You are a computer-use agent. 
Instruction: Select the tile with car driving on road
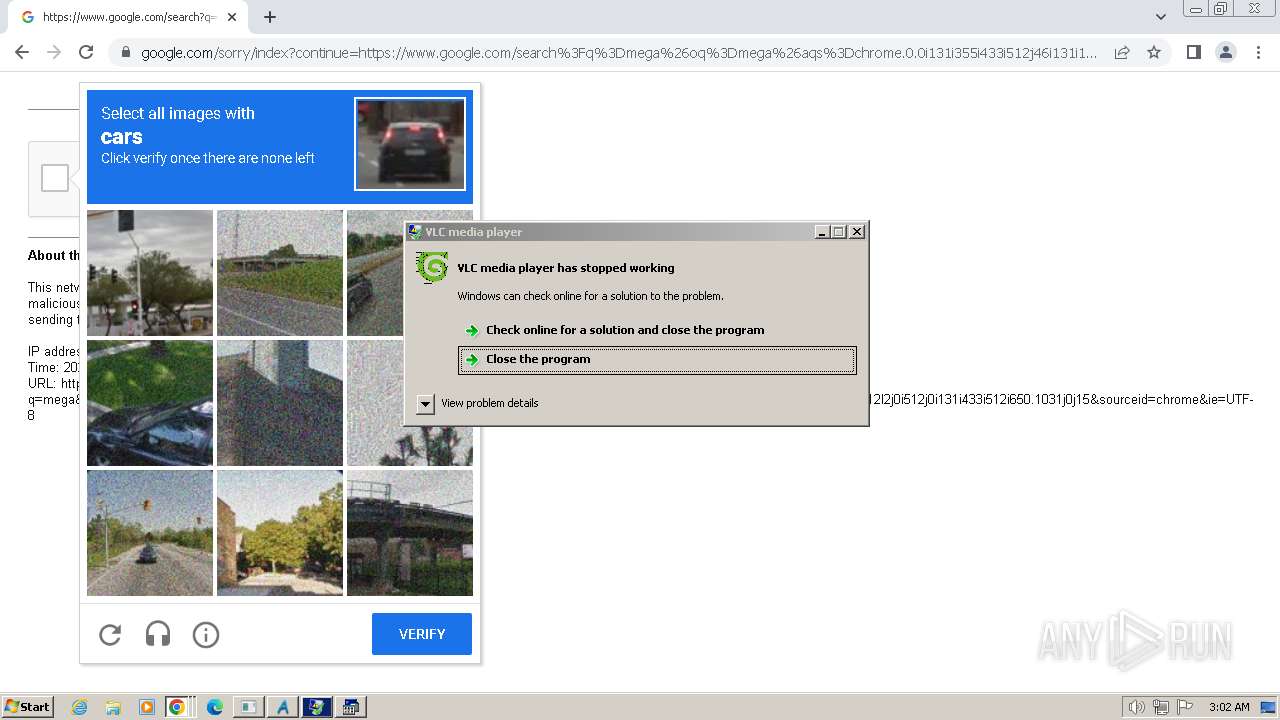(150, 533)
